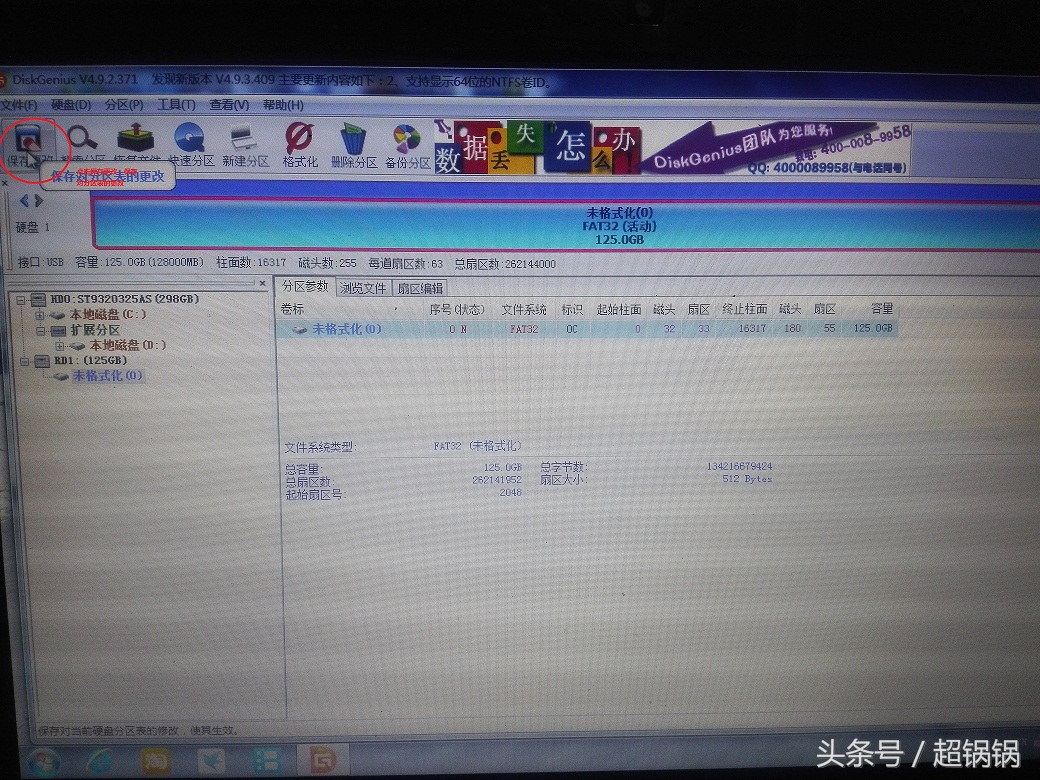Open the 工具(T) menu
Image resolution: width=1040 pixels, height=780 pixels.
tap(176, 105)
